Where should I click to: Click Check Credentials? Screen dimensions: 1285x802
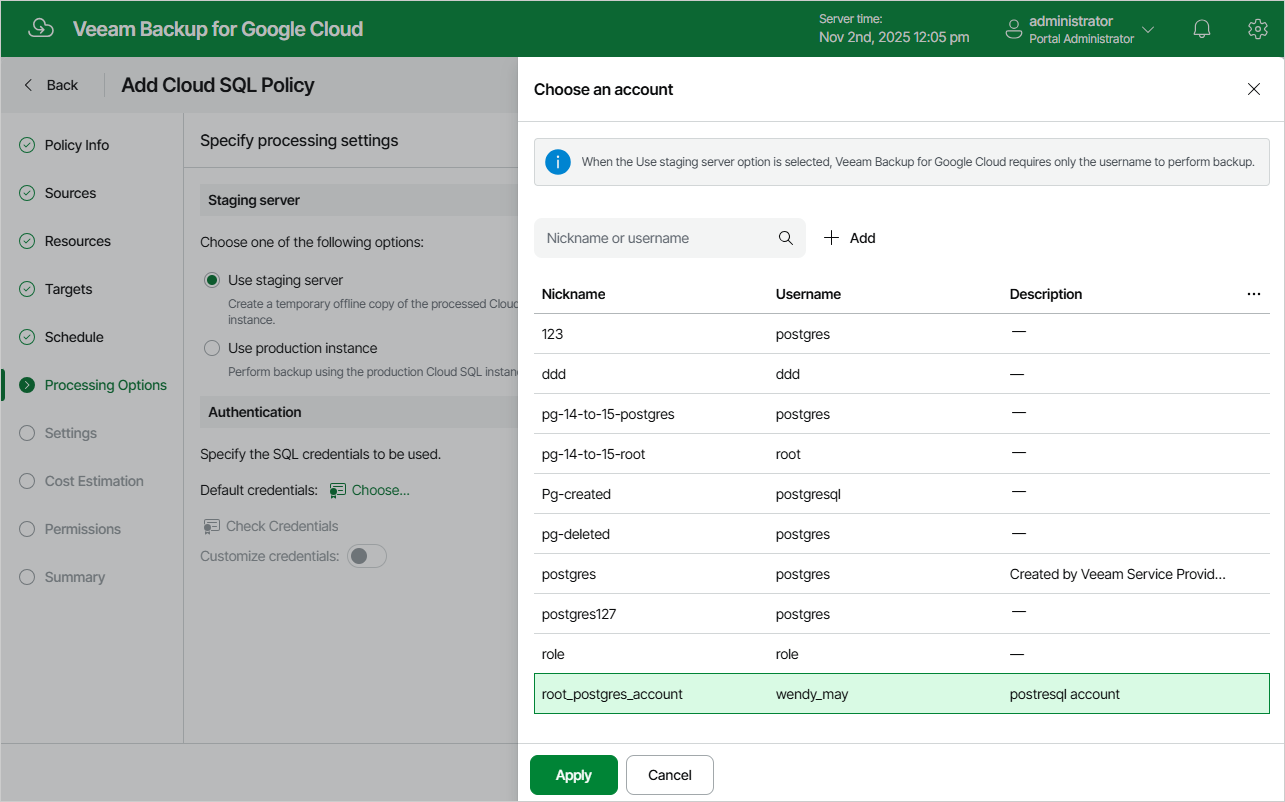tap(282, 526)
